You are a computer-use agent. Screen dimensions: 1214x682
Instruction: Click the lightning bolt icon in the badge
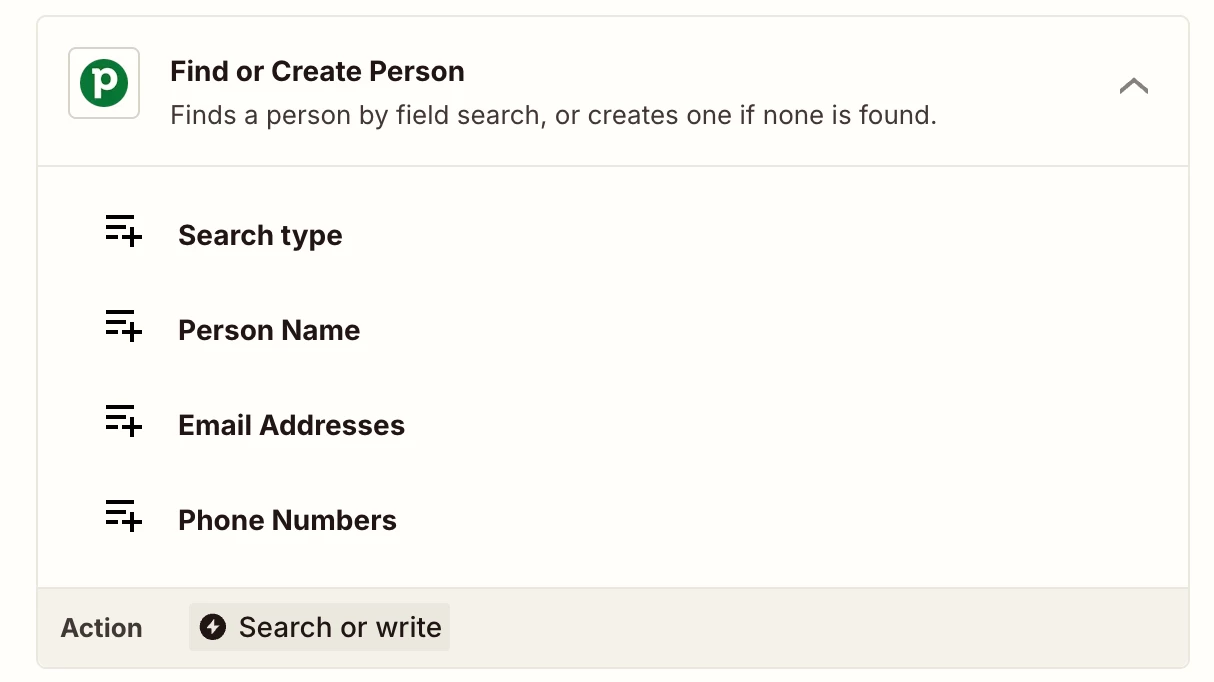213,627
